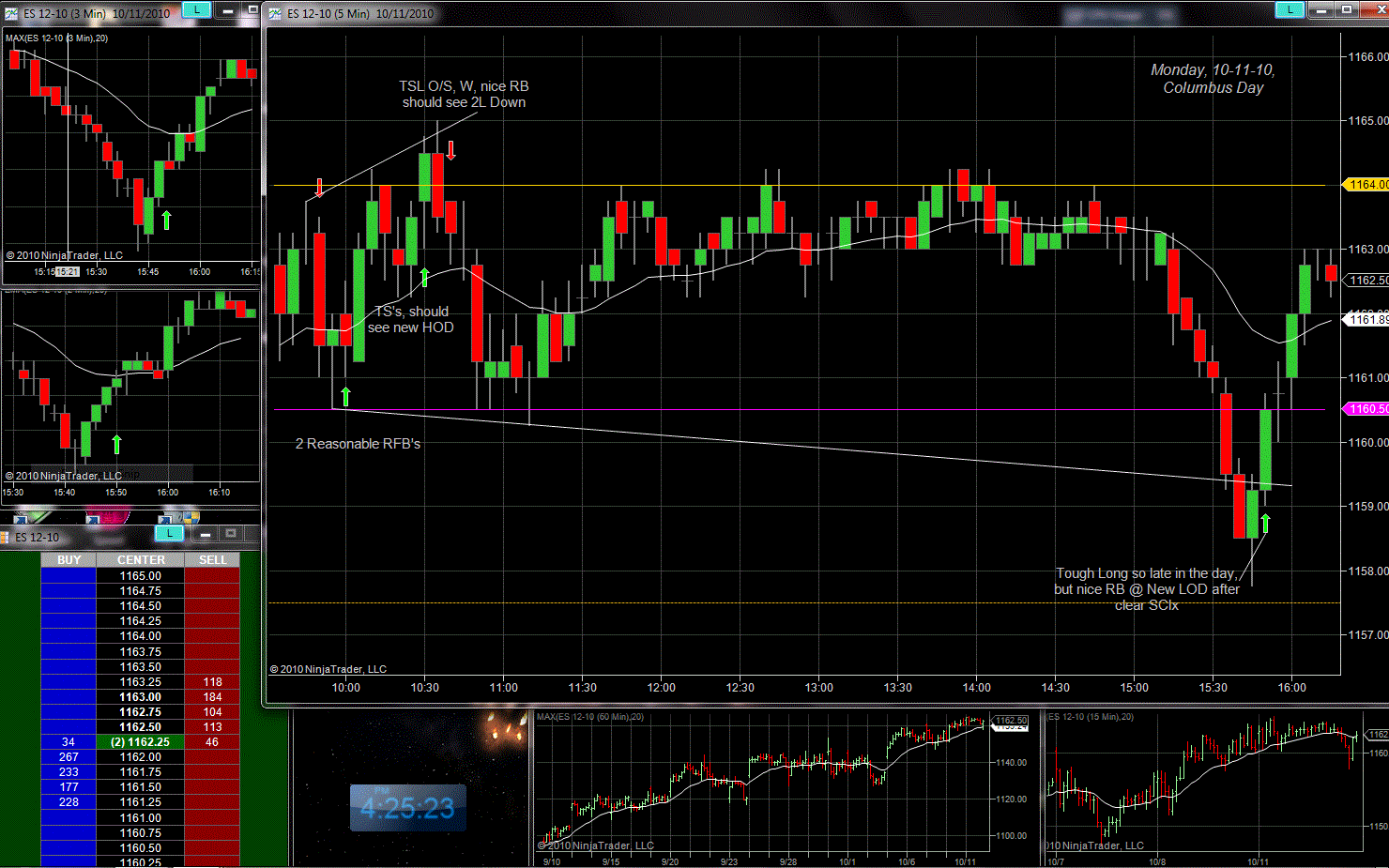
Task: Click the SELL column header
Action: 212,560
